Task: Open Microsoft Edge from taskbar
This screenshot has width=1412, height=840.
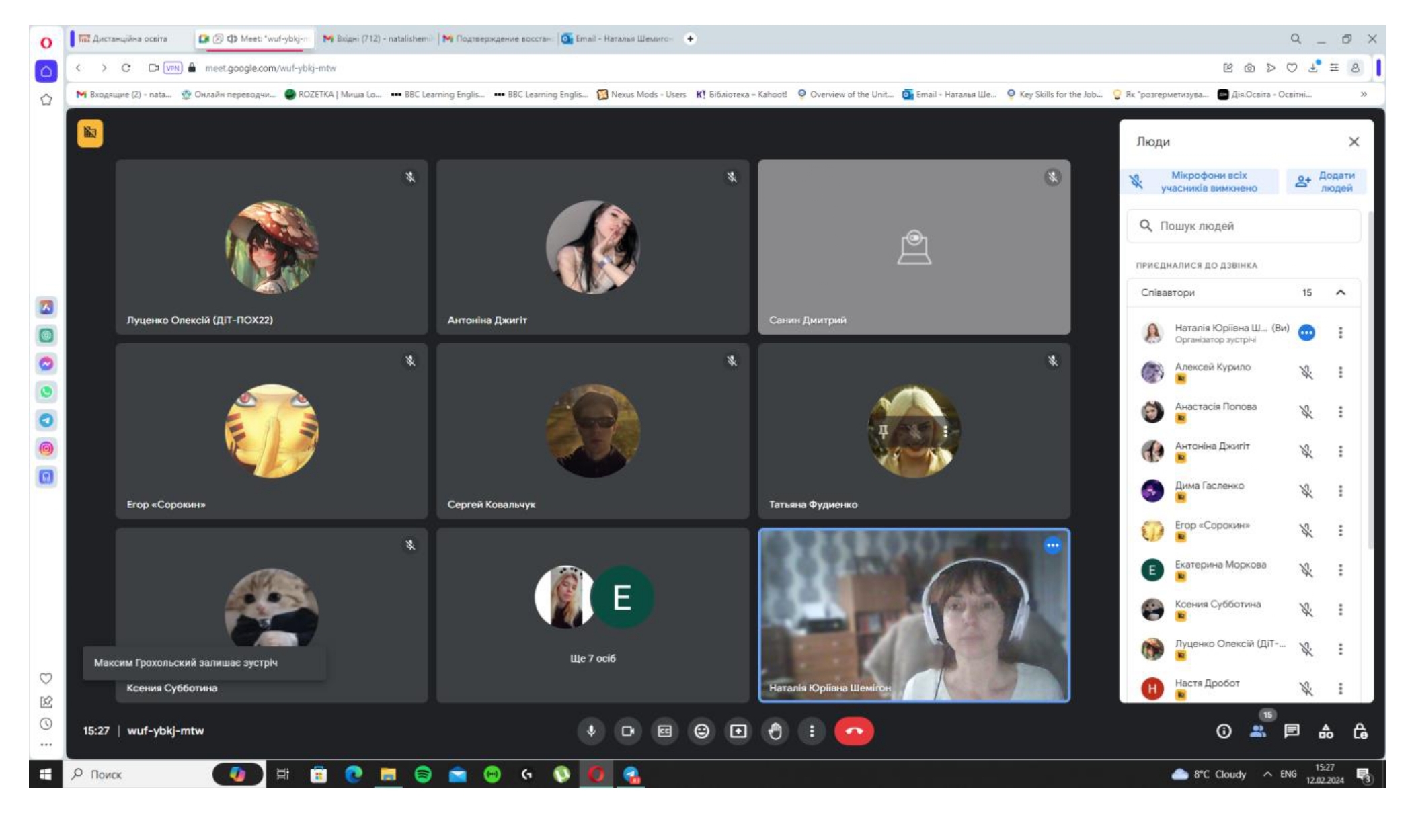Action: pos(354,774)
